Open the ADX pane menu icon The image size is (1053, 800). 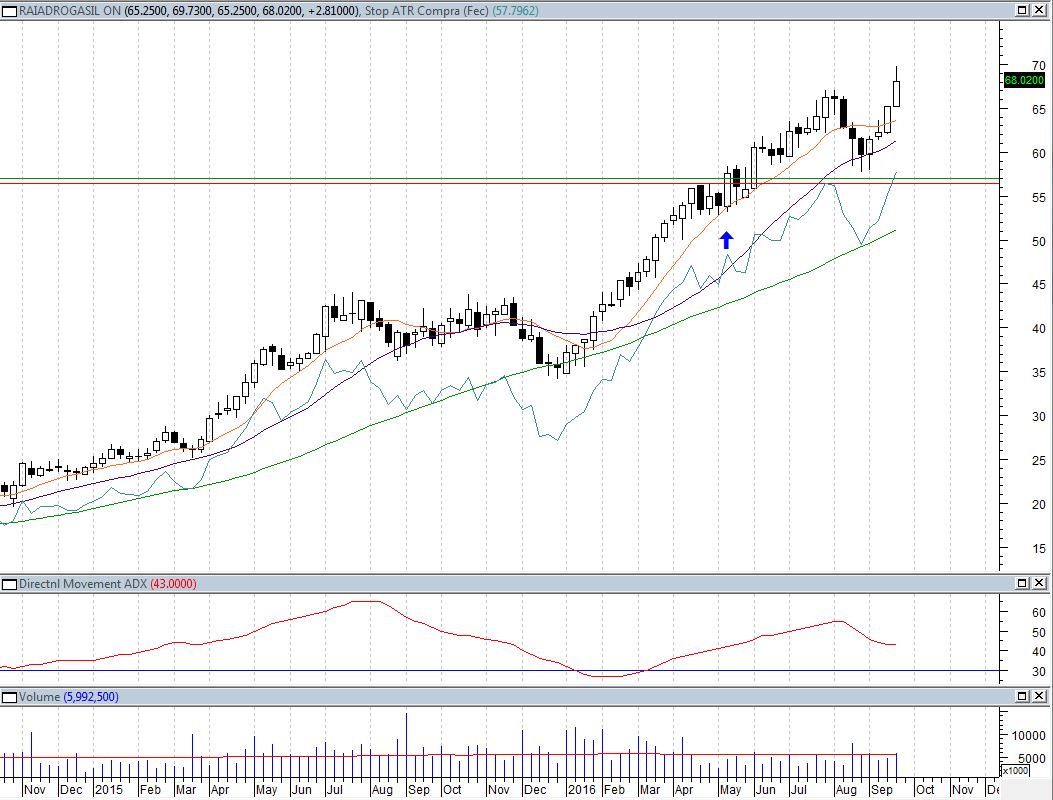[9, 583]
